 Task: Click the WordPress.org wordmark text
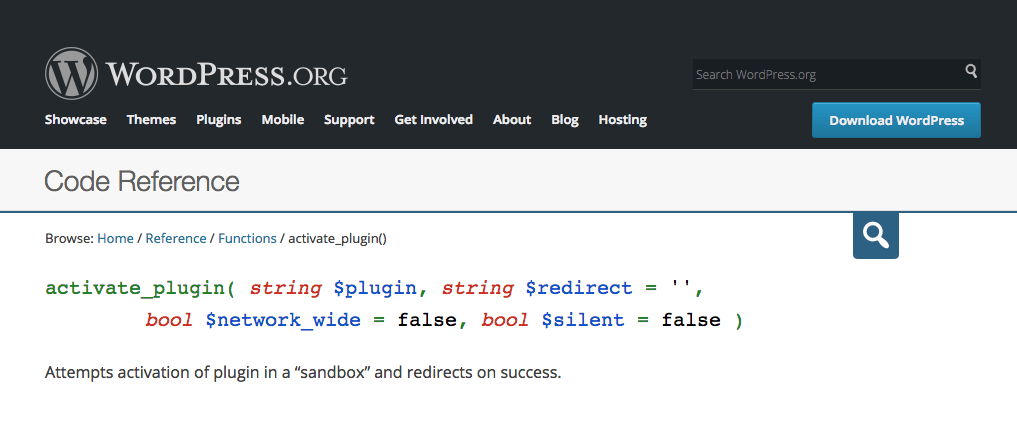coord(226,74)
